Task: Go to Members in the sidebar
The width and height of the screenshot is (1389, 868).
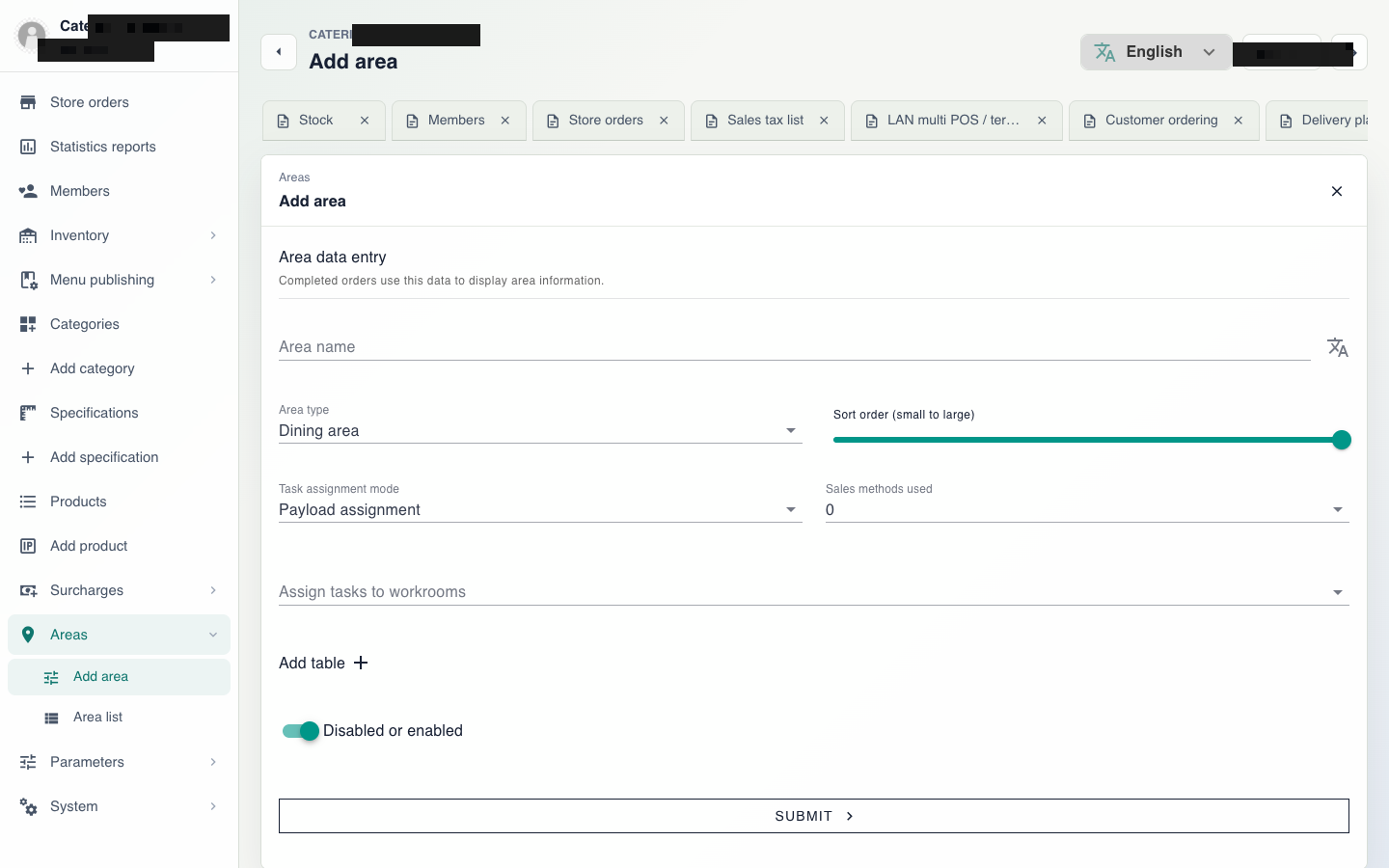Action: coord(119,191)
